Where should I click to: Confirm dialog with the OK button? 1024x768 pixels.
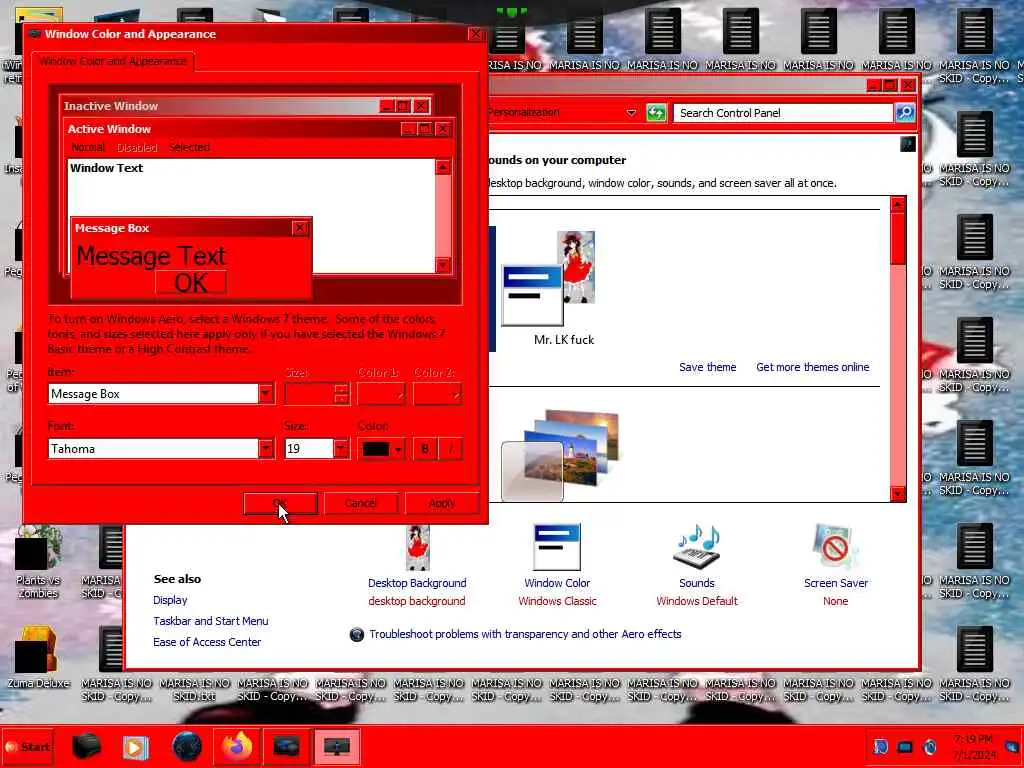280,504
